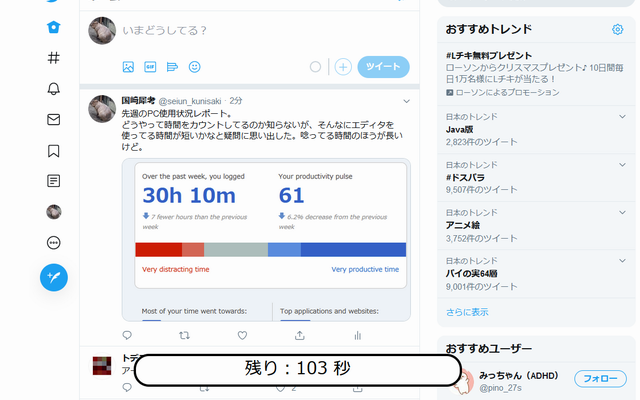Add a GIF to the new tweet
Viewport: 640px width, 400px height.
pyautogui.click(x=150, y=67)
